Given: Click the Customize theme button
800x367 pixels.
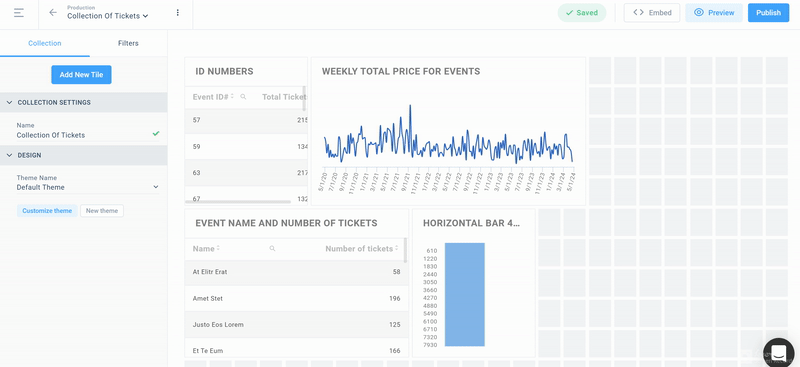Looking at the screenshot, I should (47, 211).
